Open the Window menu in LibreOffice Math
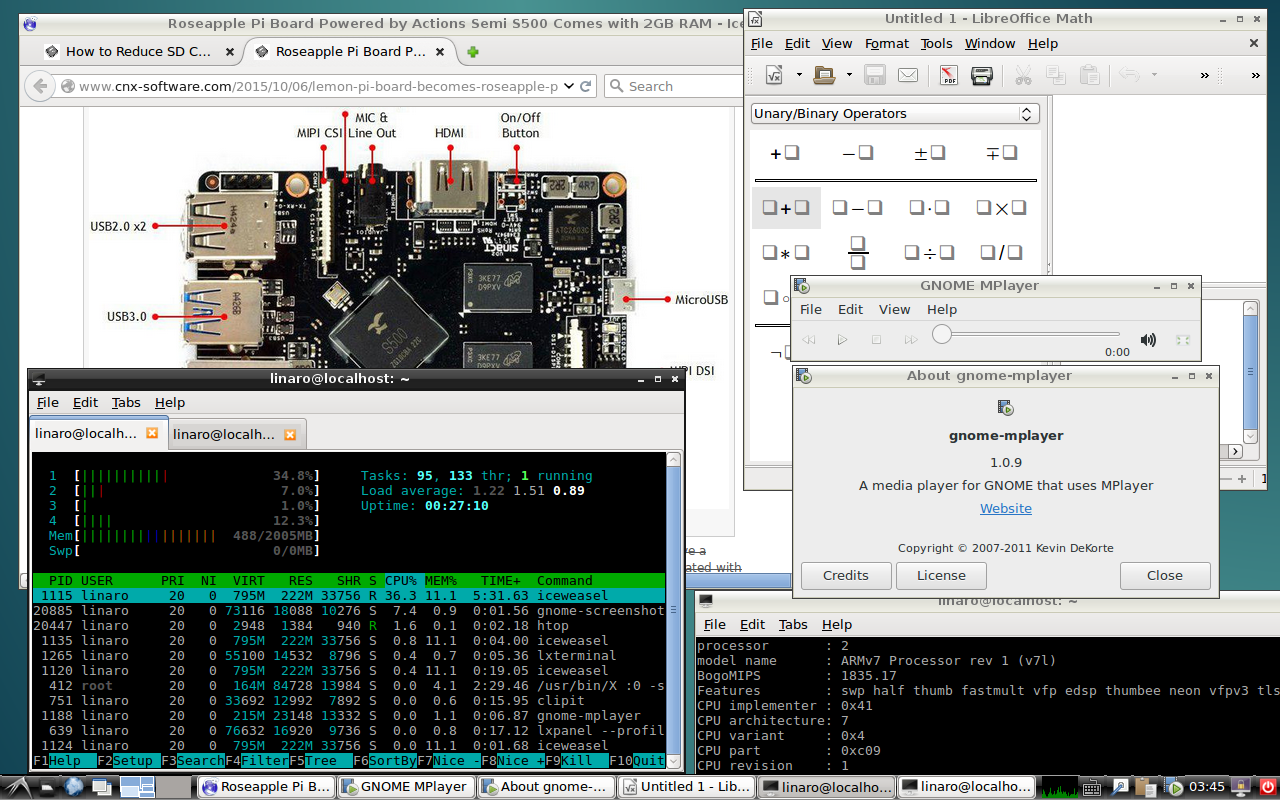1280x800 pixels. tap(990, 44)
